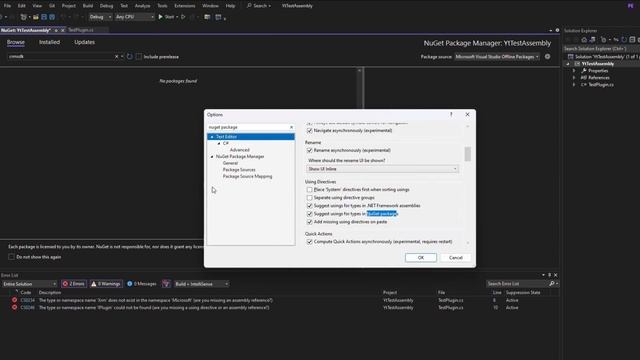Screen dimensions: 640x360
Task: Open the Build + IntelliSense dropdown
Action: pos(202,284)
